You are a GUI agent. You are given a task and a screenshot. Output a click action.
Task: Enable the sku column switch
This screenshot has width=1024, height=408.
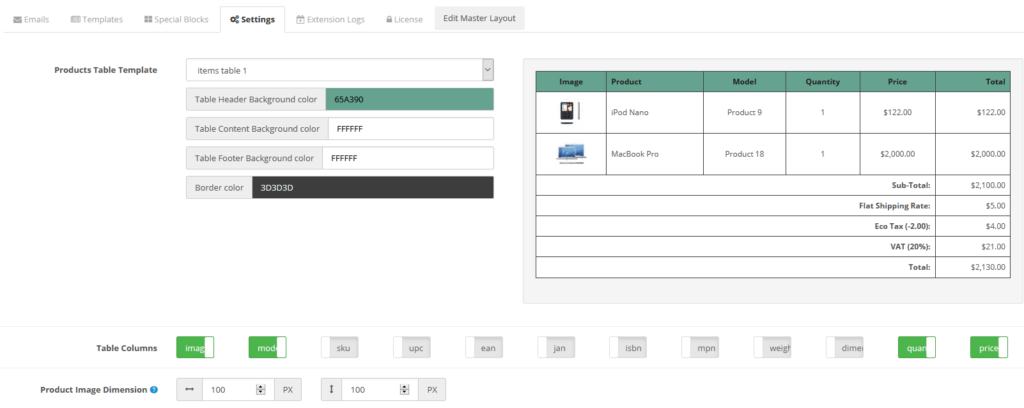point(340,347)
